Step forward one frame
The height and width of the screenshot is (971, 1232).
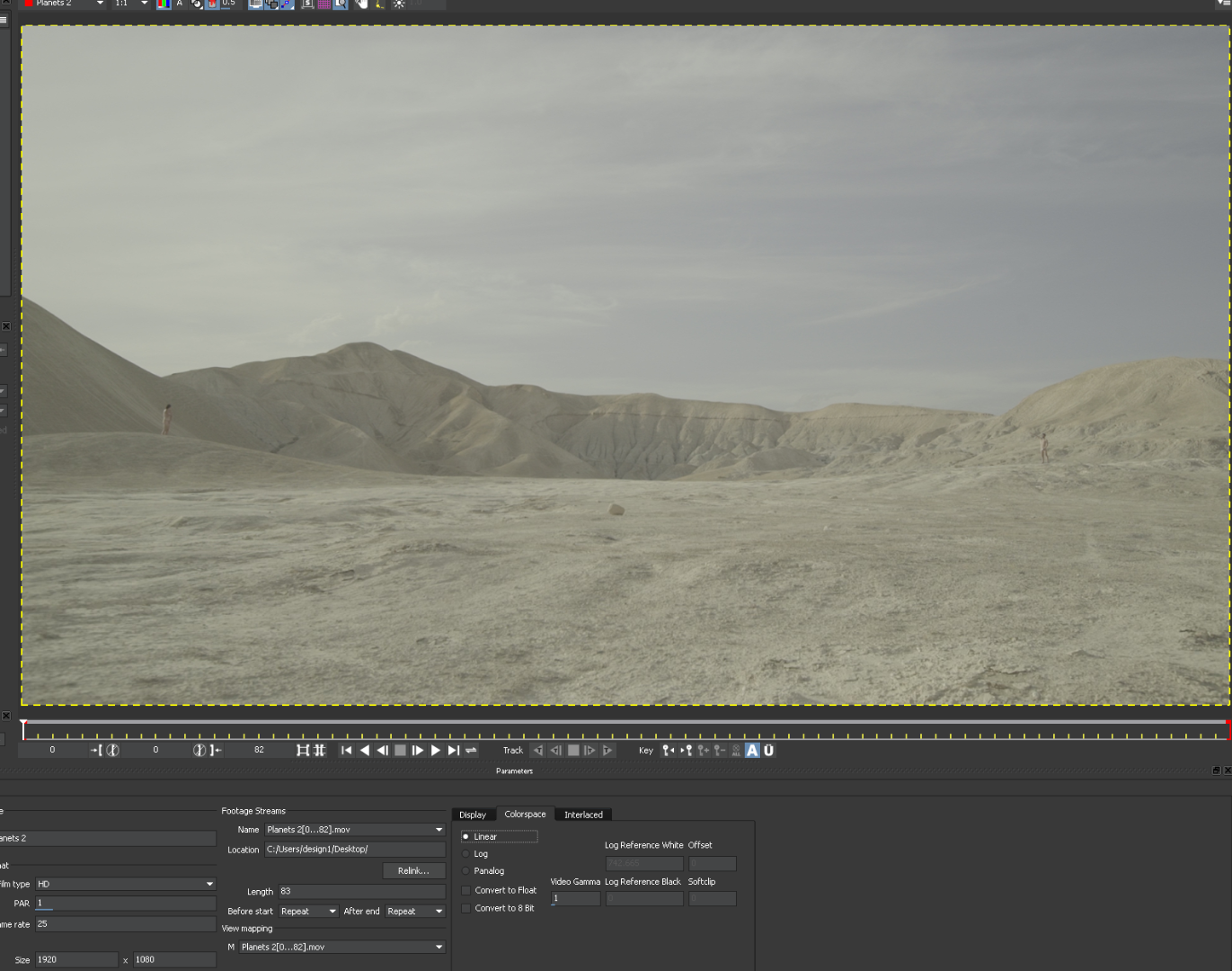point(418,751)
